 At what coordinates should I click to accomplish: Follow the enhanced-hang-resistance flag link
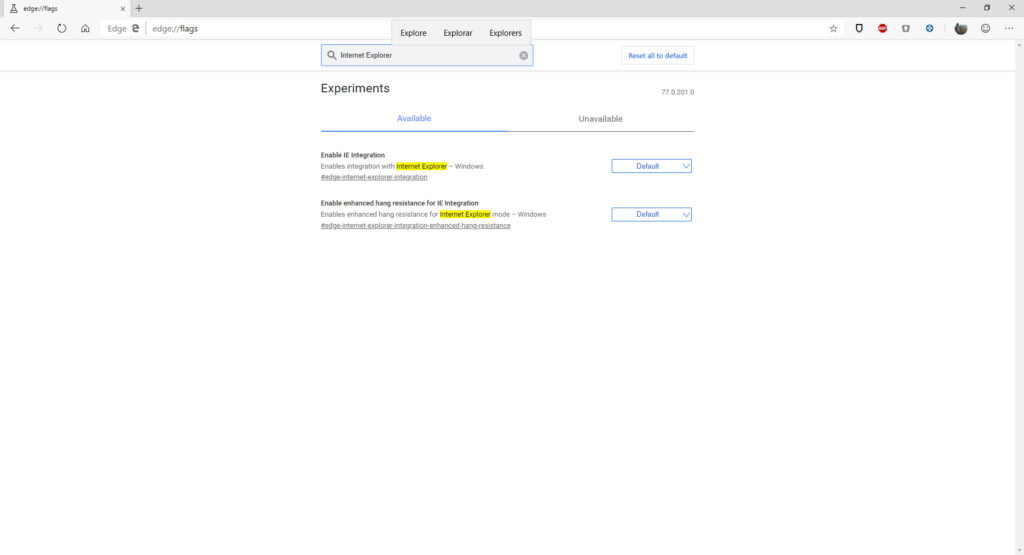[x=415, y=225]
